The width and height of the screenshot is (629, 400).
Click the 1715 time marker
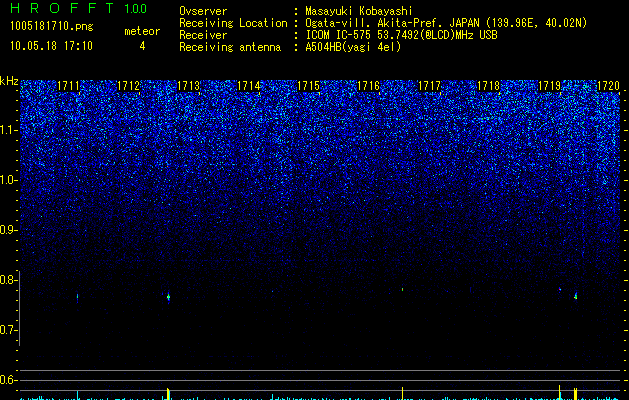[309, 86]
